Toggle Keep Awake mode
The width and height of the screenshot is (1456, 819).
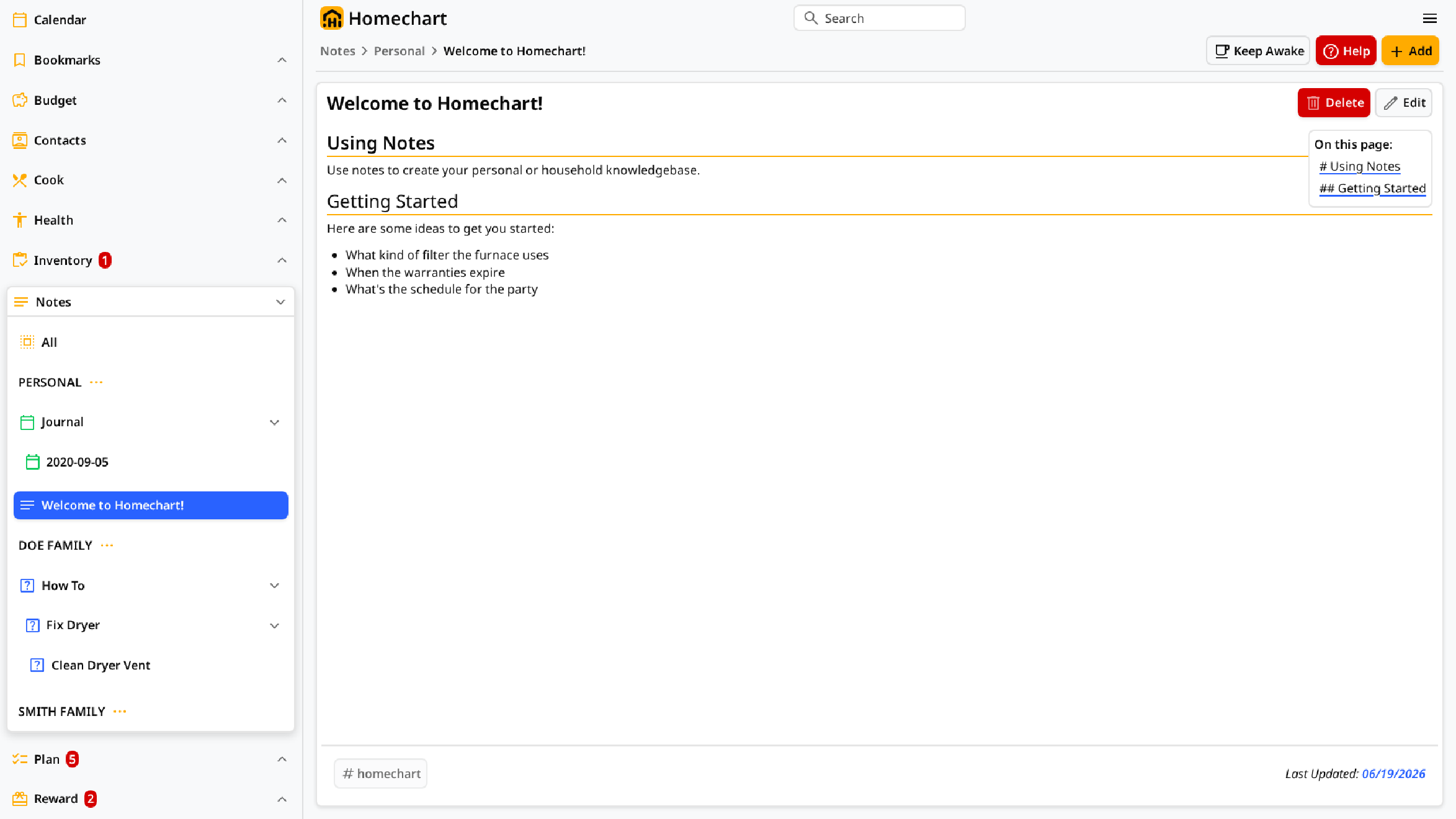pyautogui.click(x=1258, y=51)
